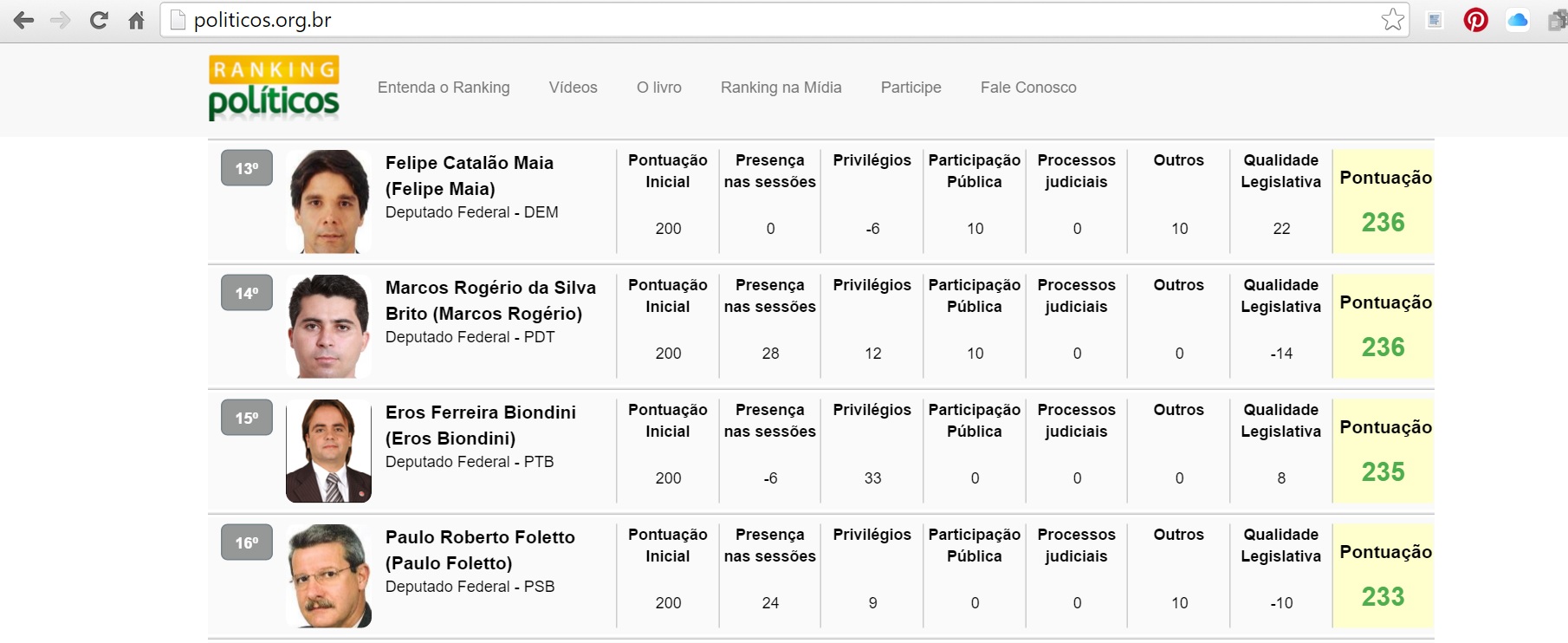Image resolution: width=1568 pixels, height=643 pixels.
Task: Click the Ranking Políticos logo
Action: tap(274, 88)
